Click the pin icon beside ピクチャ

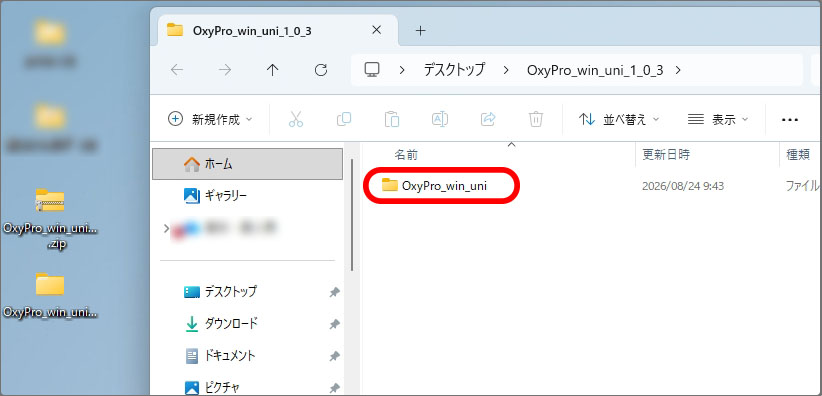tap(334, 388)
